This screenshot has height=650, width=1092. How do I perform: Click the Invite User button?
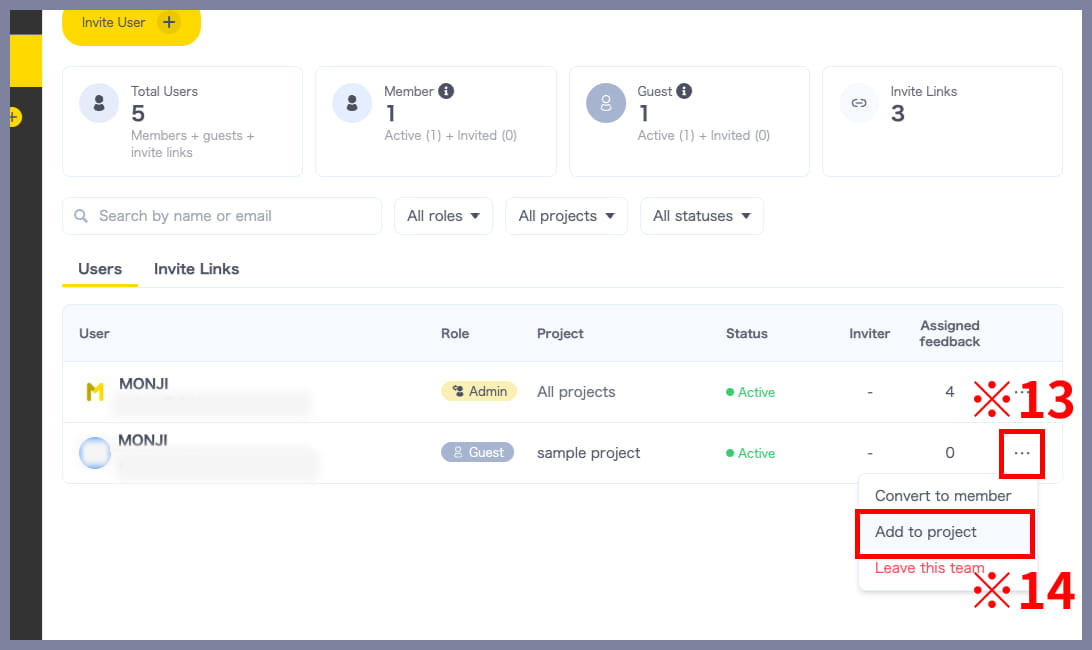pos(132,25)
